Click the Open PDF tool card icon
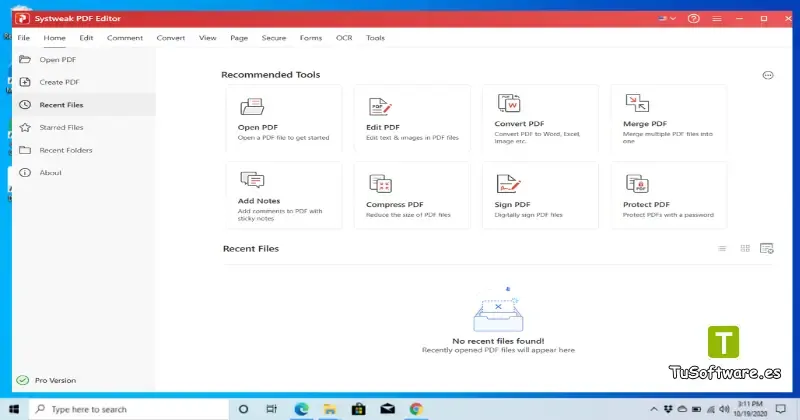The width and height of the screenshot is (800, 420). pos(252,106)
